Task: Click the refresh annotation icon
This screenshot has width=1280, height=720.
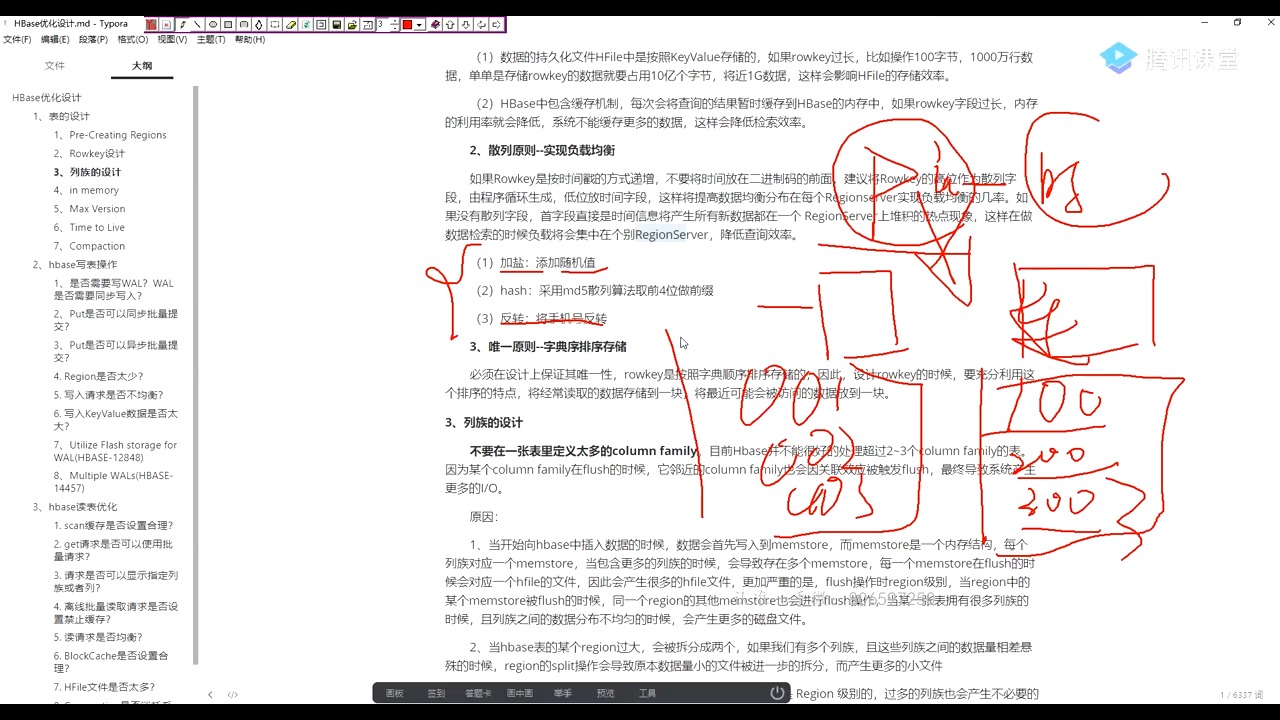Action: pos(306,24)
